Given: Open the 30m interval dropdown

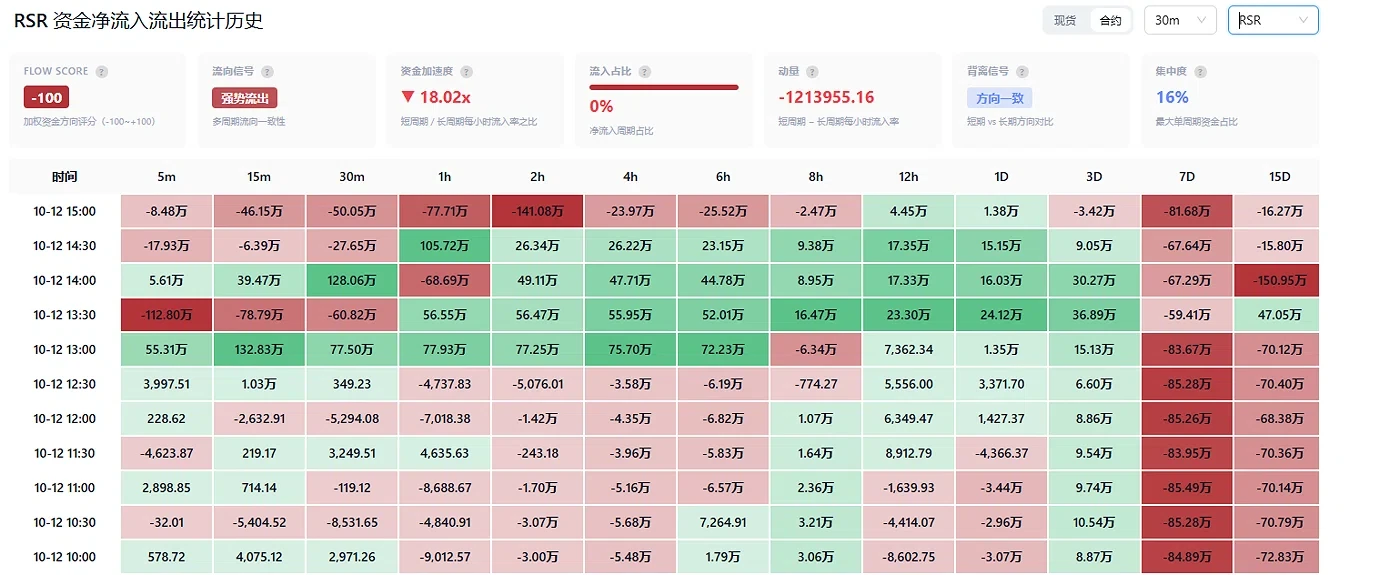Looking at the screenshot, I should pyautogui.click(x=1180, y=20).
